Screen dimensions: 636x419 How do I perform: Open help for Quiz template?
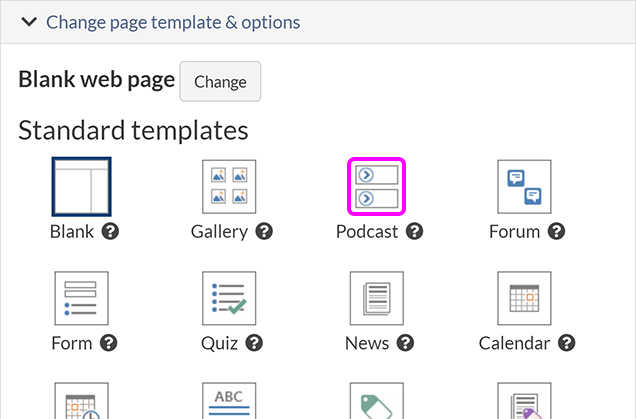pyautogui.click(x=255, y=344)
